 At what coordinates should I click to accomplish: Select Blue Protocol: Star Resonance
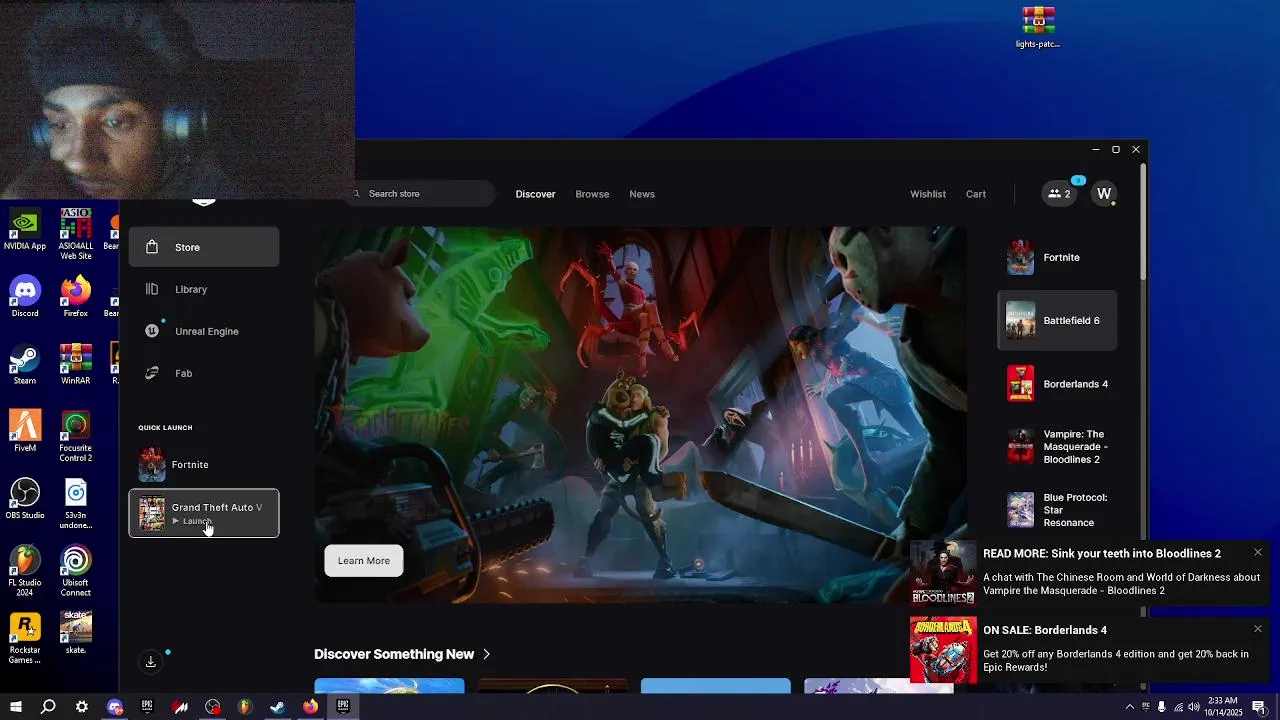click(1057, 510)
